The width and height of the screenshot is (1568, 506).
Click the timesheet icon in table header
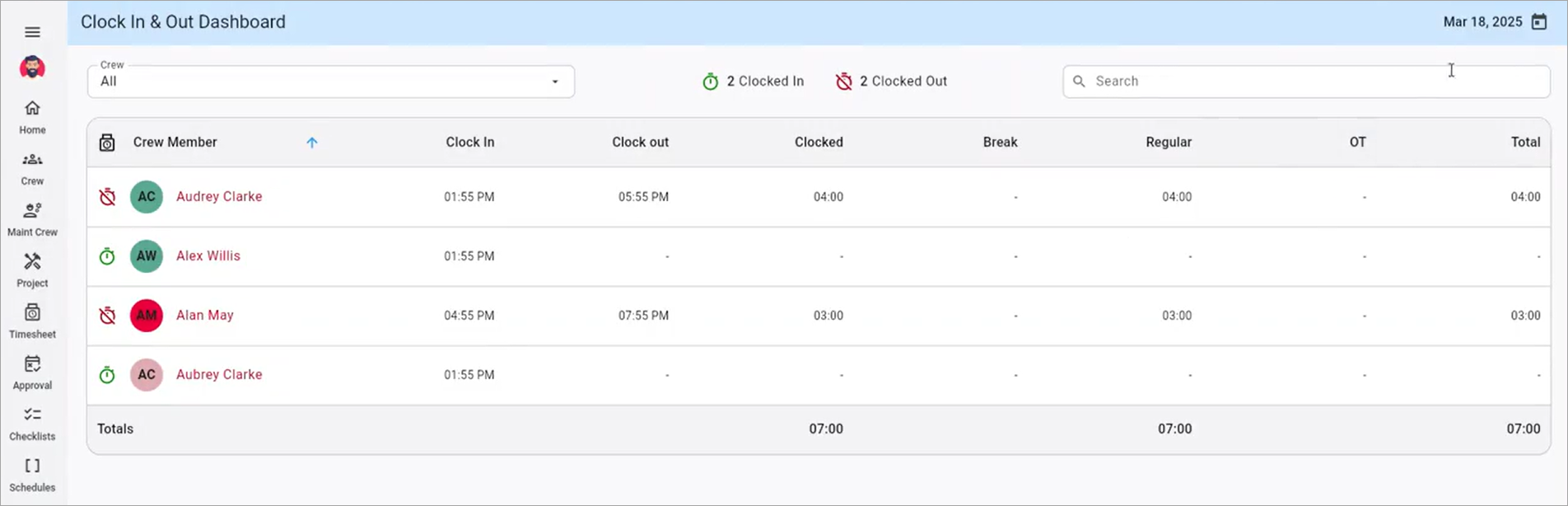(x=107, y=143)
